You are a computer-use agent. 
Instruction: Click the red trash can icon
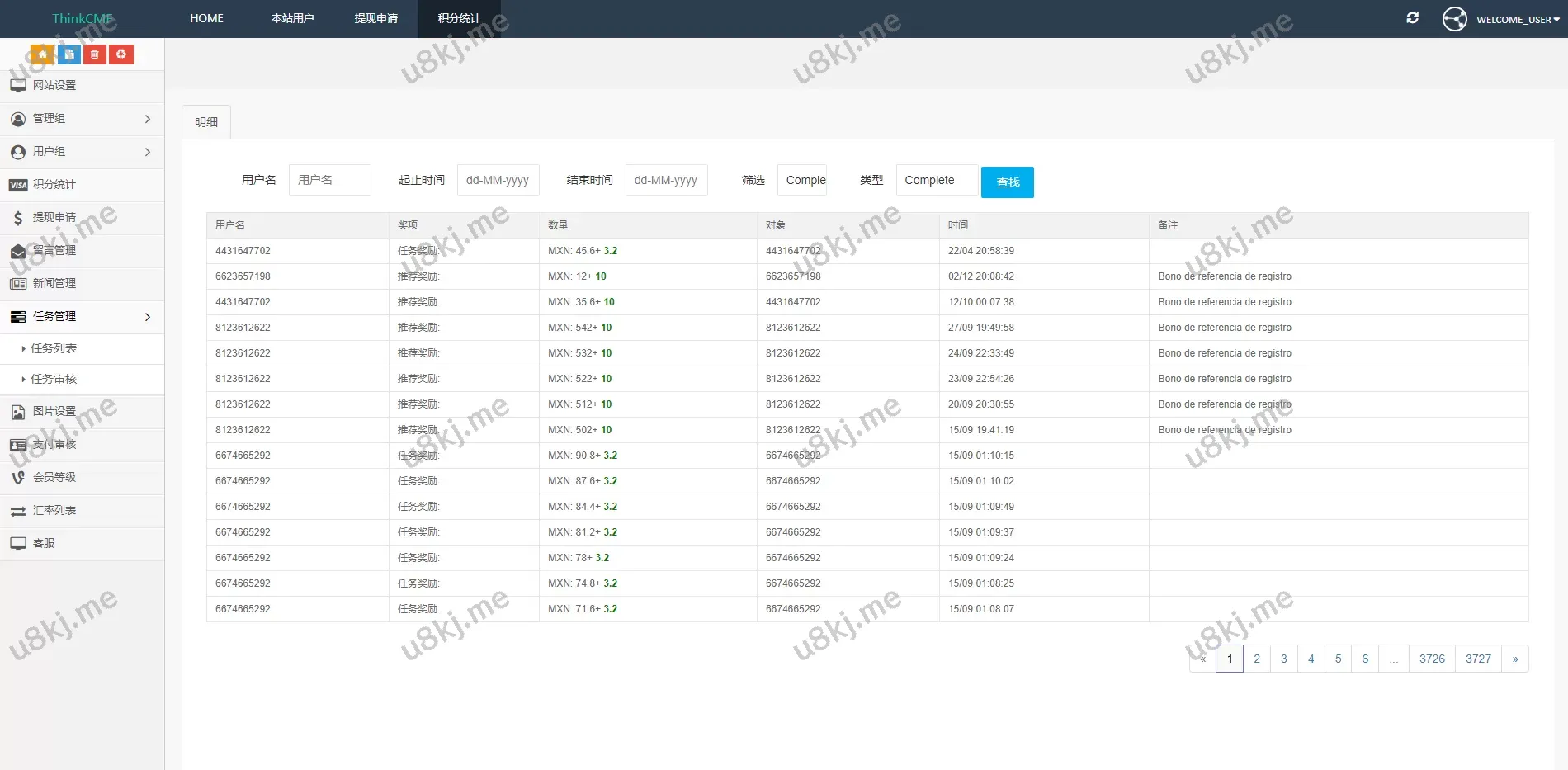(95, 54)
